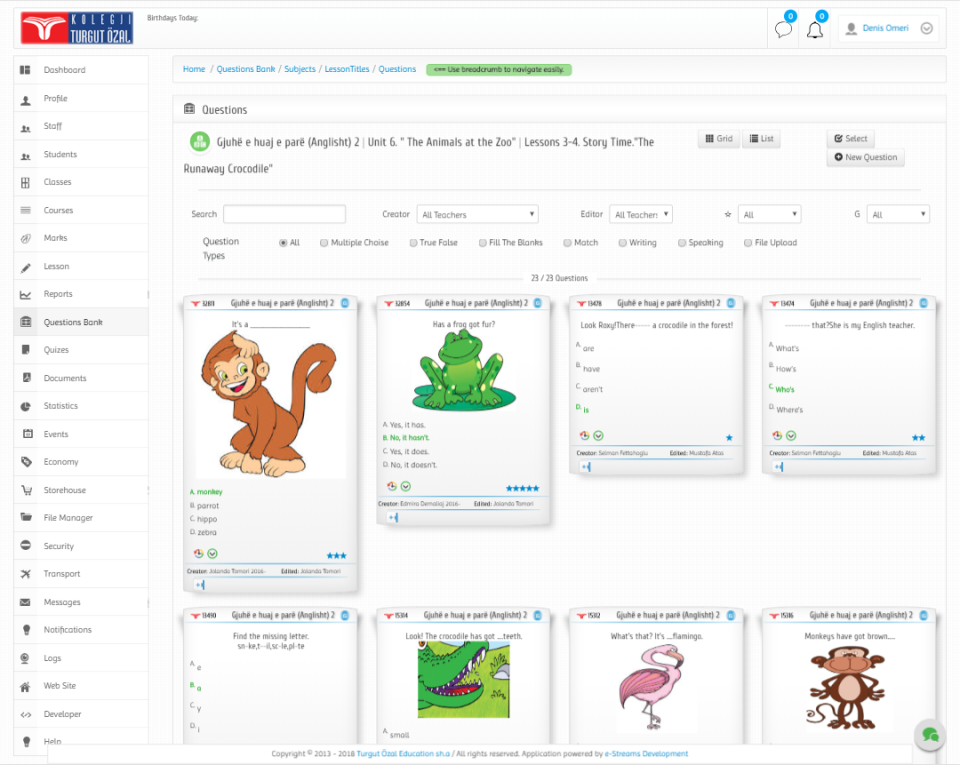This screenshot has height=765, width=960.
Task: Click two-star rating on English teacher card
Action: 918,438
